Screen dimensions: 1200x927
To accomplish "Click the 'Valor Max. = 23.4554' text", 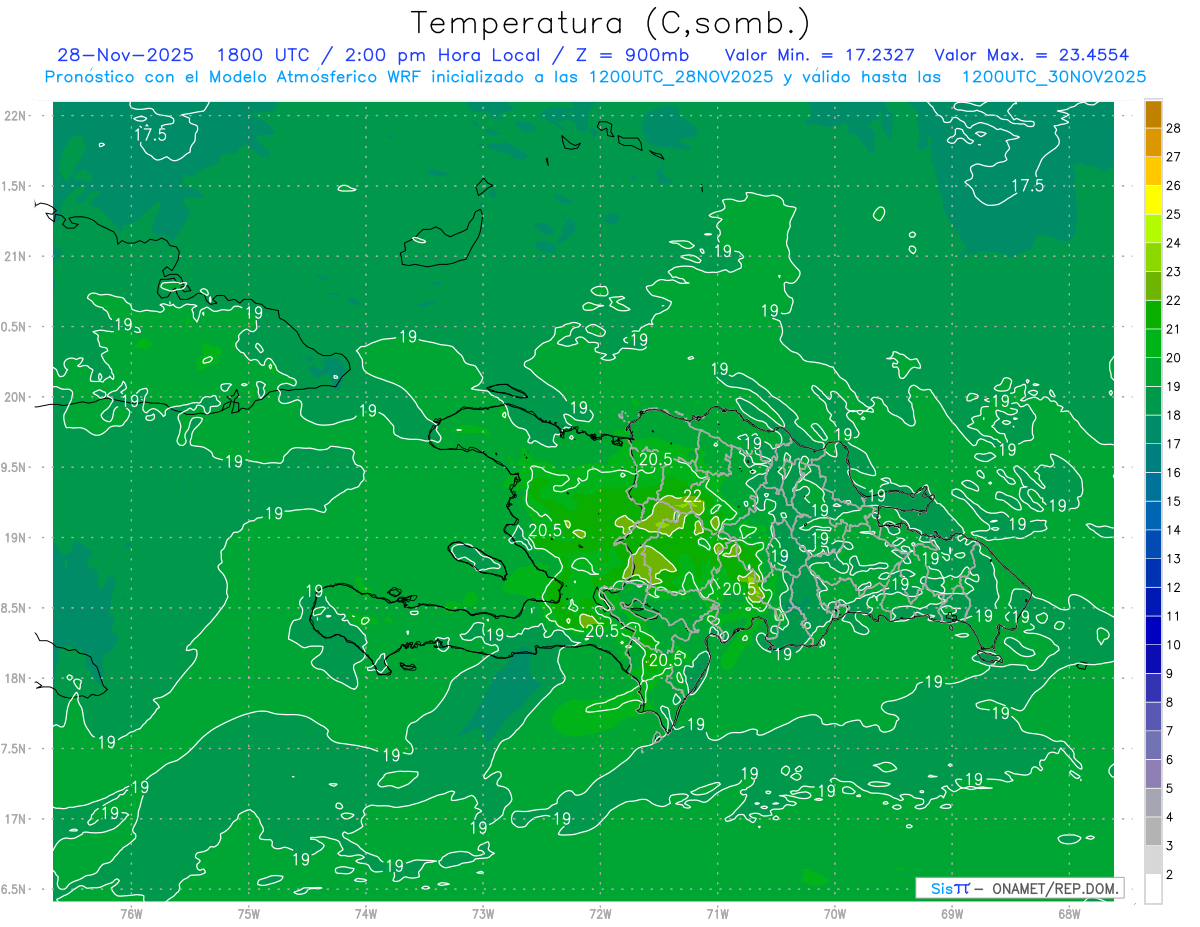I will (x=1032, y=55).
